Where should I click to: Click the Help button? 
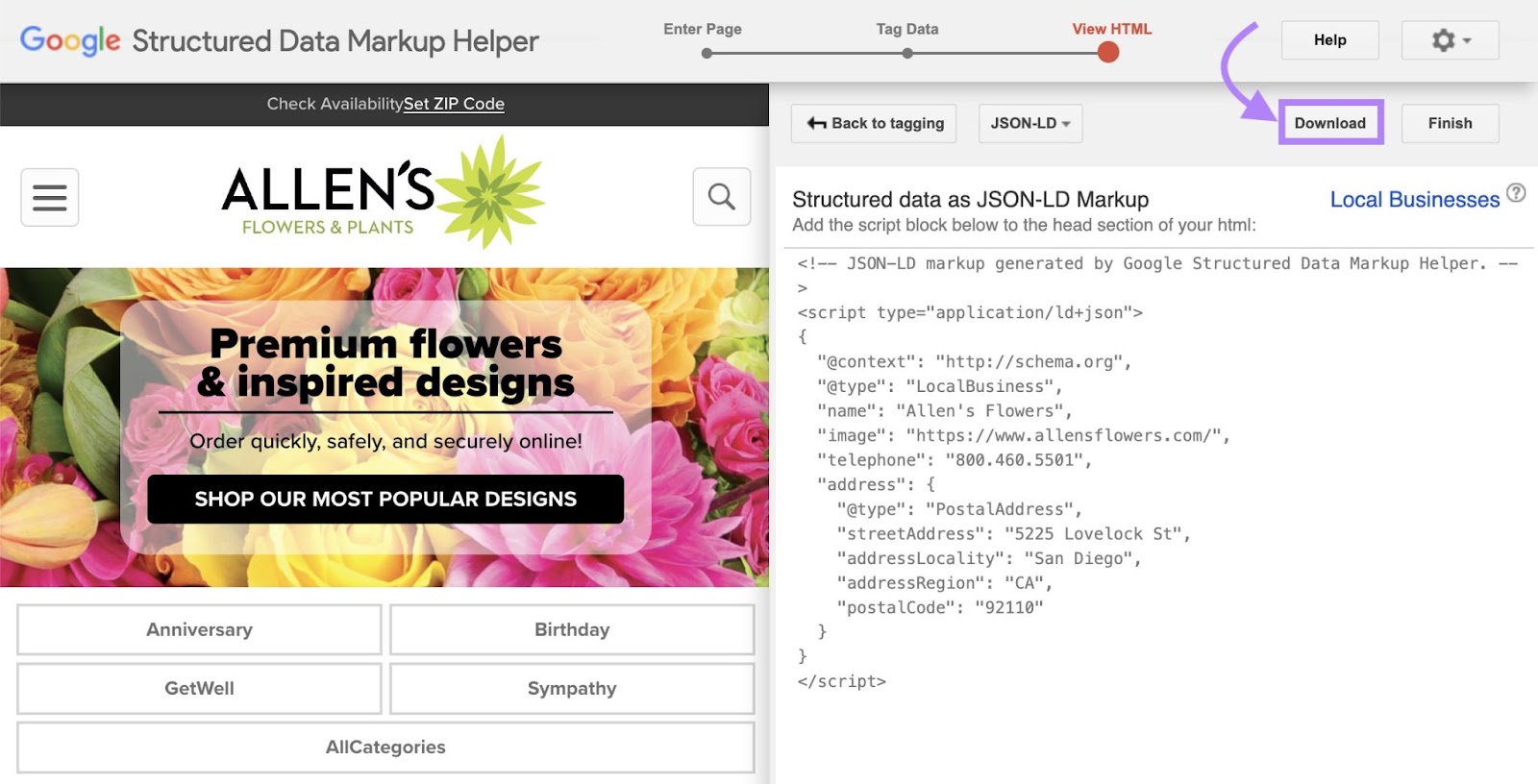tap(1330, 40)
